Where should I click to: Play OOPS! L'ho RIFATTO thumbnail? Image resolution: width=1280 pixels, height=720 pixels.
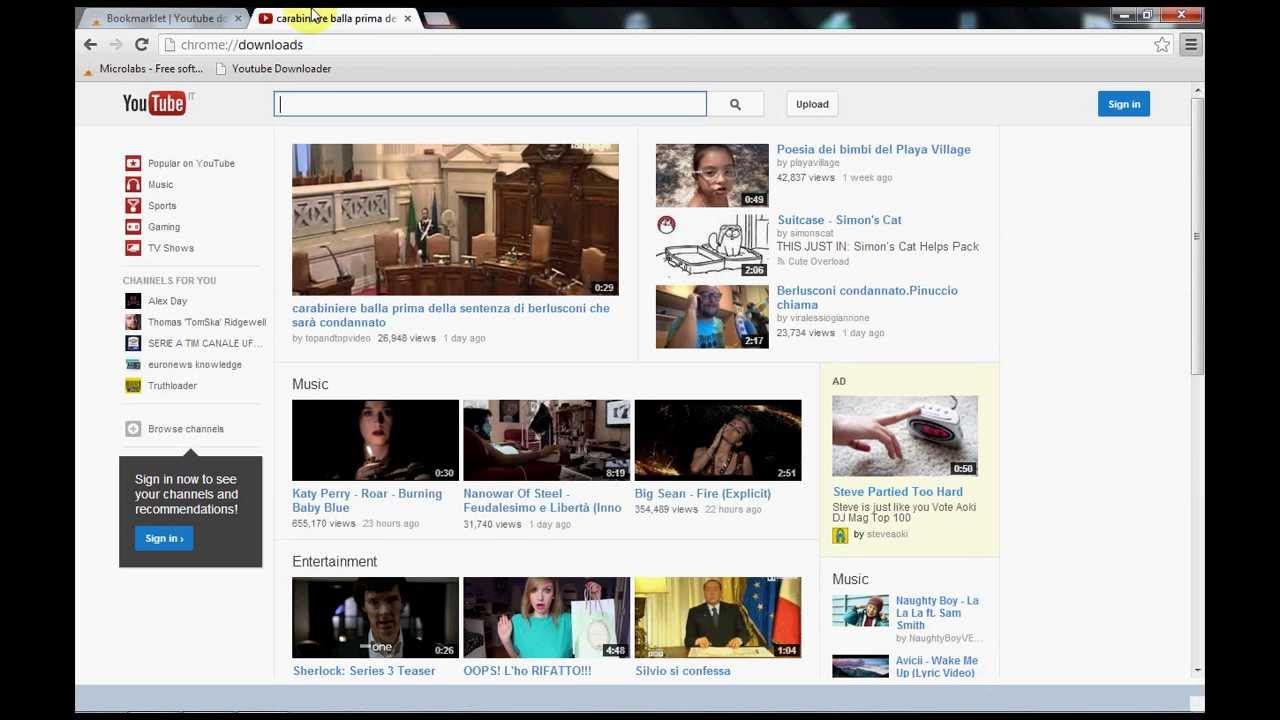pyautogui.click(x=546, y=617)
